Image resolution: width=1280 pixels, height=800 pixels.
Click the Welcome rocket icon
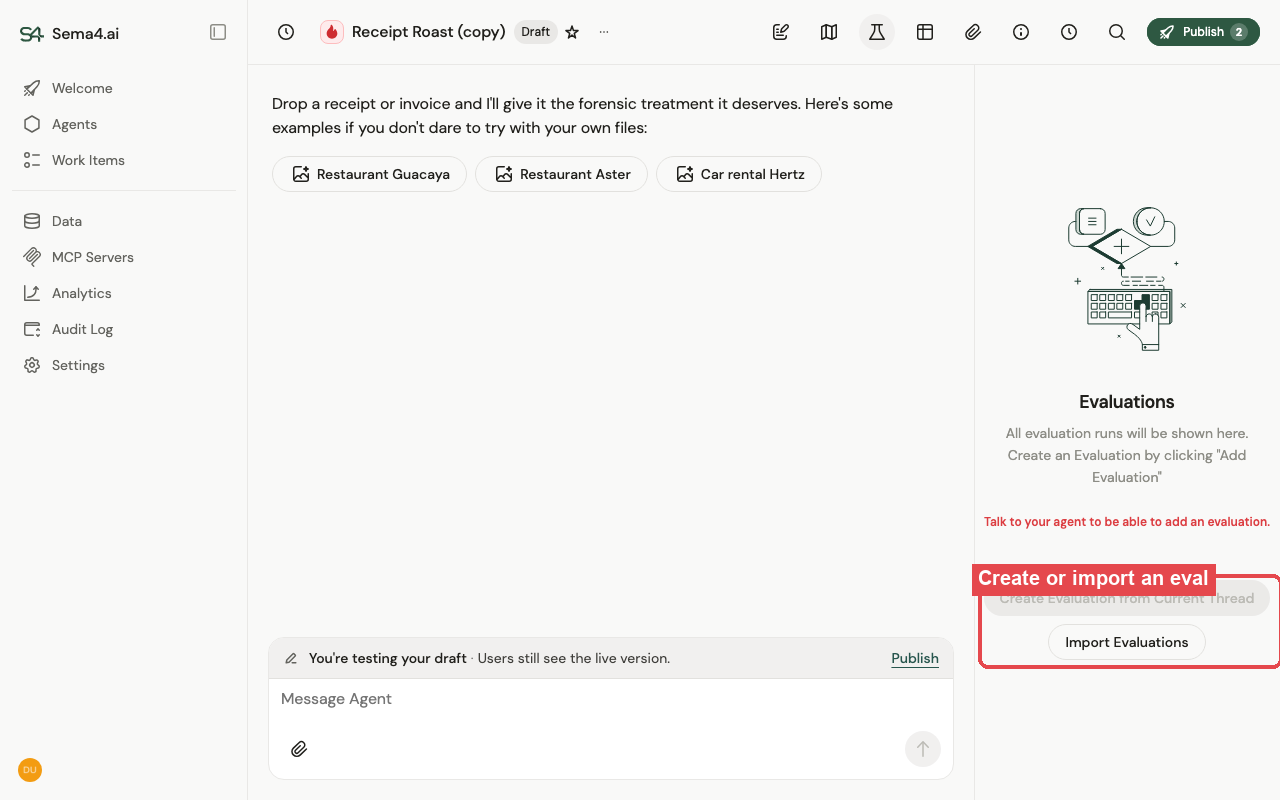point(32,88)
